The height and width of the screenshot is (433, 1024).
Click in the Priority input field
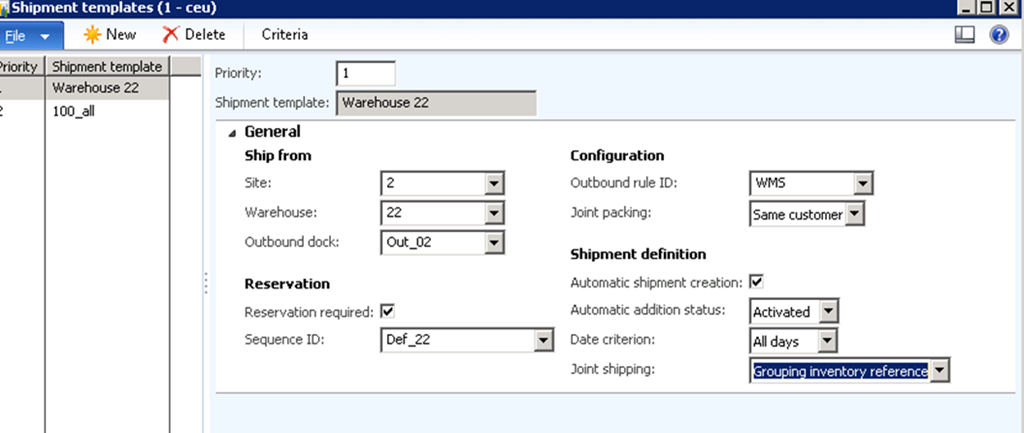[x=366, y=74]
